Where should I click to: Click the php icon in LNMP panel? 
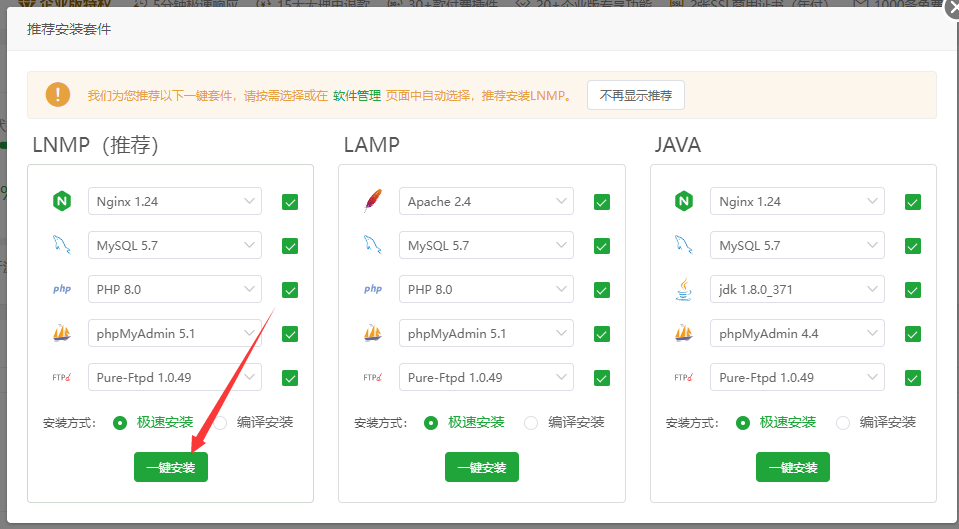62,289
